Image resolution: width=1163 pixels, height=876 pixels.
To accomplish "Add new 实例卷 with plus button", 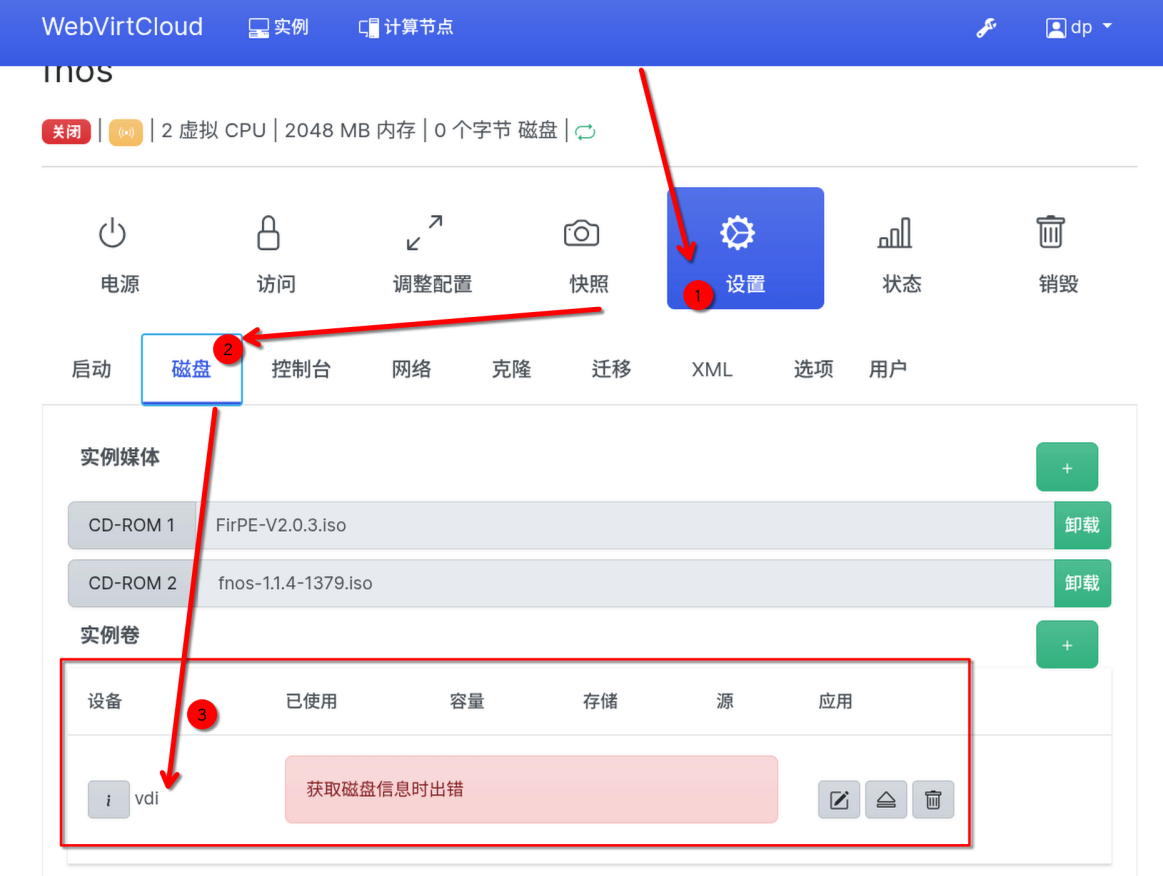I will [x=1067, y=645].
